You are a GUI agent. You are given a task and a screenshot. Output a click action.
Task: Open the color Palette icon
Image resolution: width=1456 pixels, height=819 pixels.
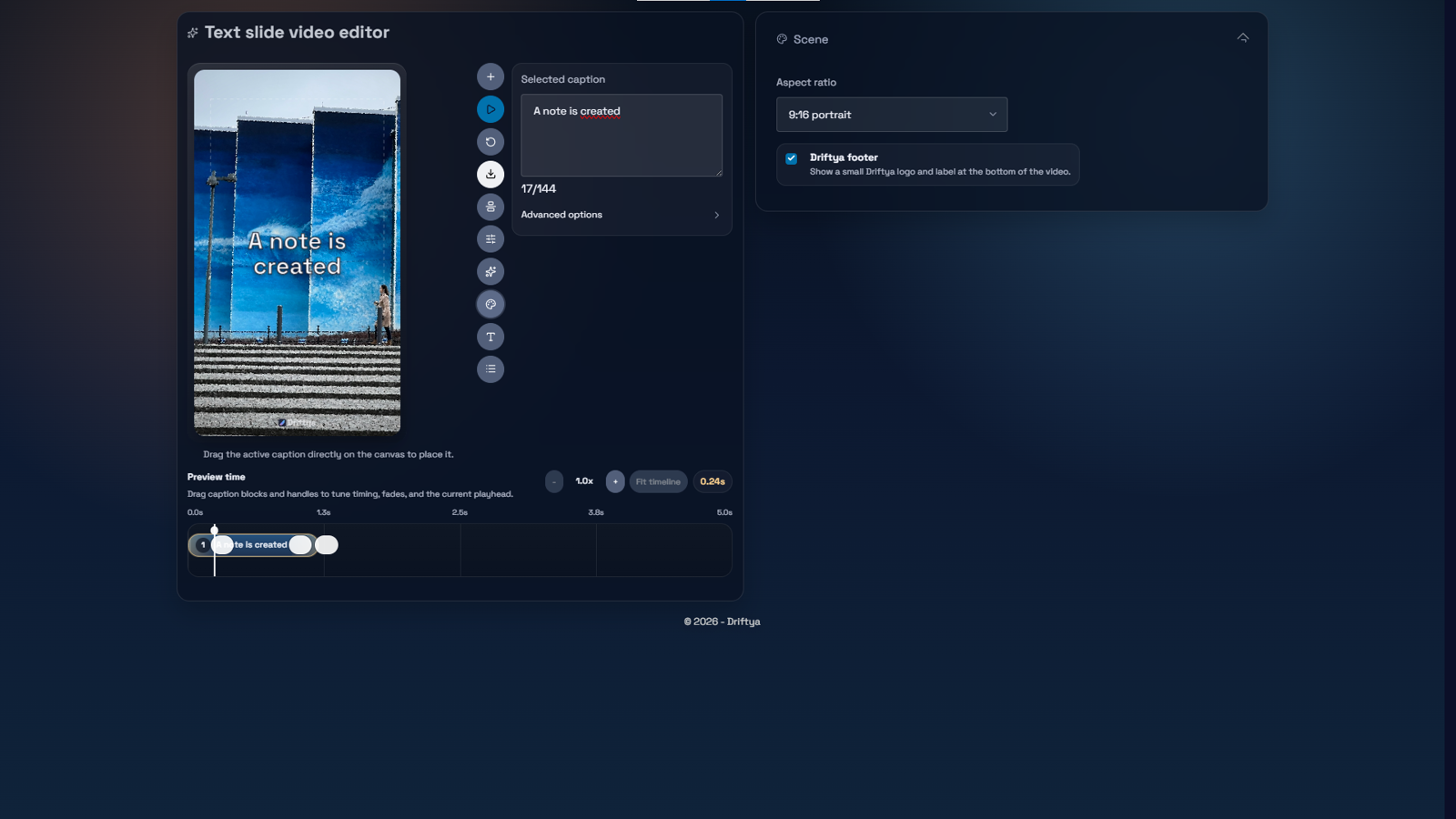coord(490,304)
